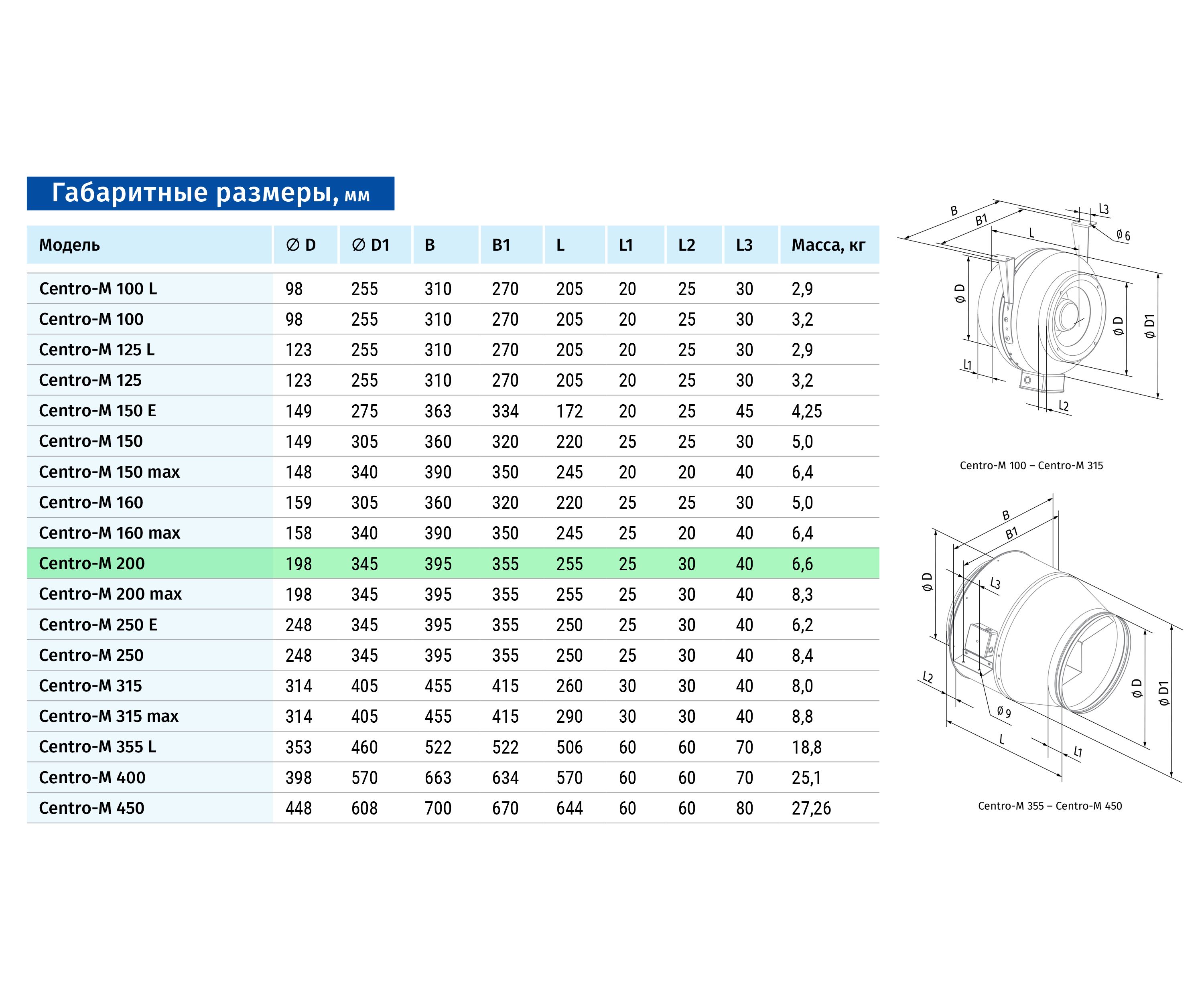Click the Centro-M 250 E row label
Viewport: 1204px width, 985px height.
coord(97,625)
